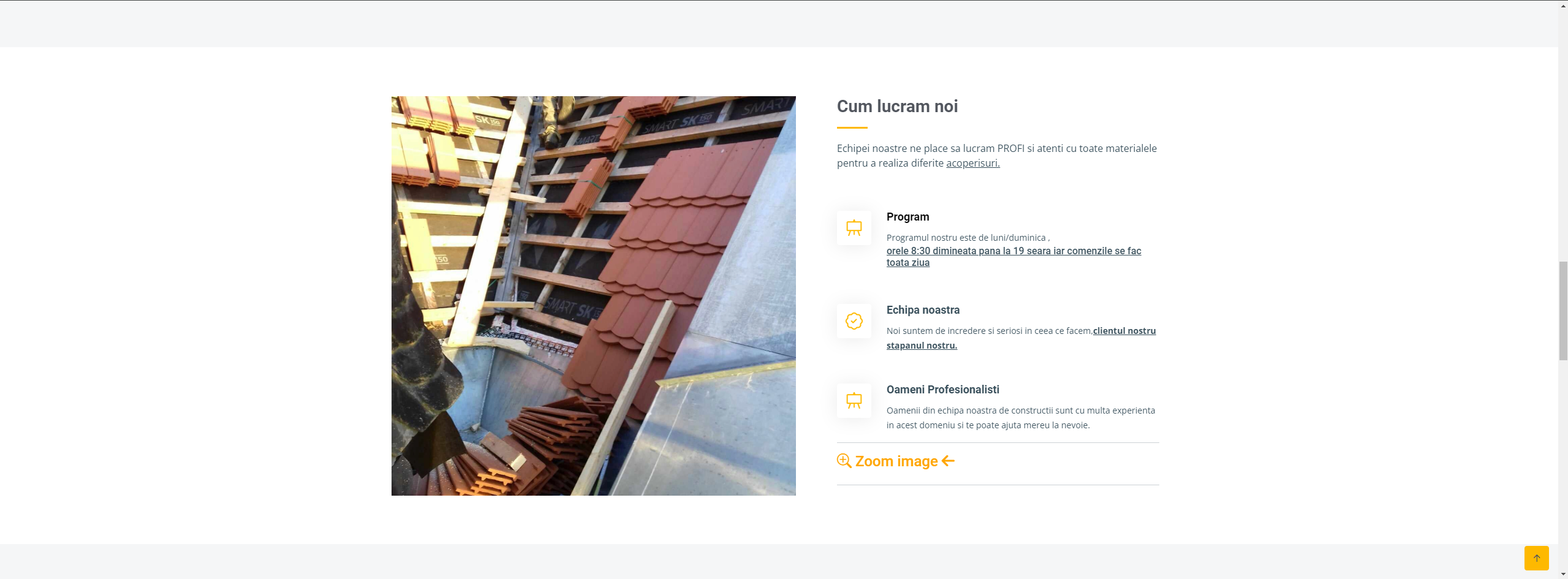Click the Oamenii din echipa noastra description text
This screenshot has width=1568, height=579.
1021,418
